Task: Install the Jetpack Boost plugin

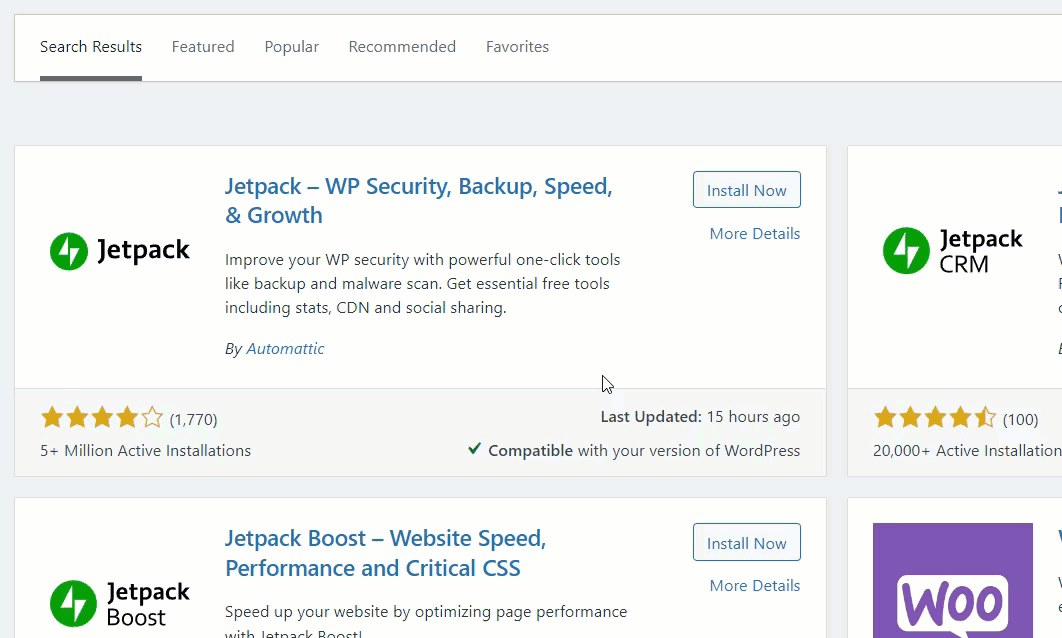Action: click(746, 543)
